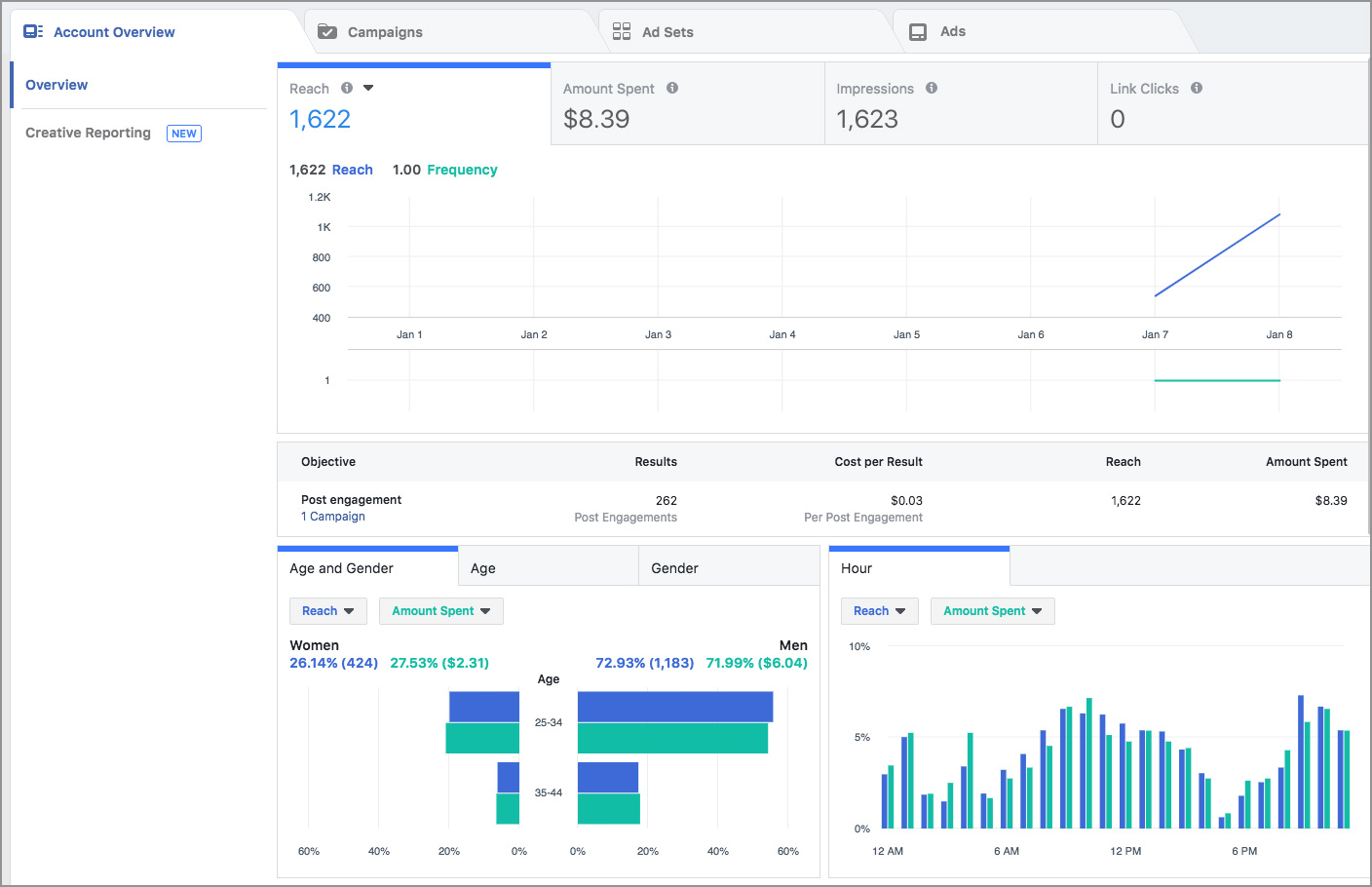Click the Ads tab icon
The image size is (1372, 887).
tap(918, 31)
